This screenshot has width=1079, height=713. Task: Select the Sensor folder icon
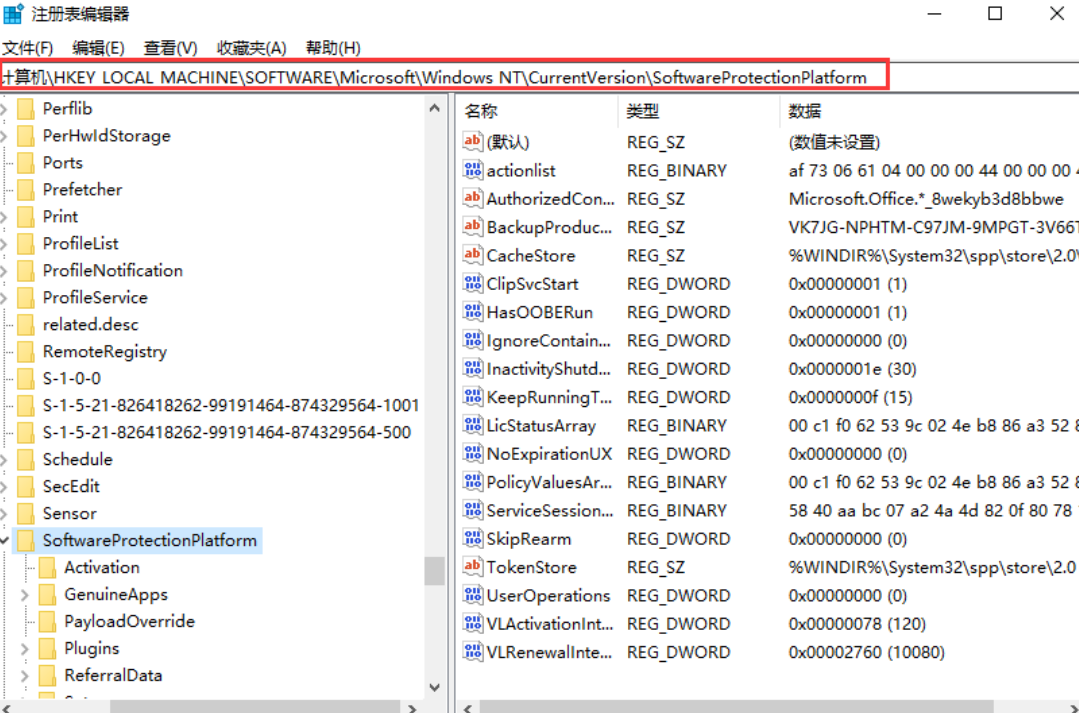pos(25,513)
